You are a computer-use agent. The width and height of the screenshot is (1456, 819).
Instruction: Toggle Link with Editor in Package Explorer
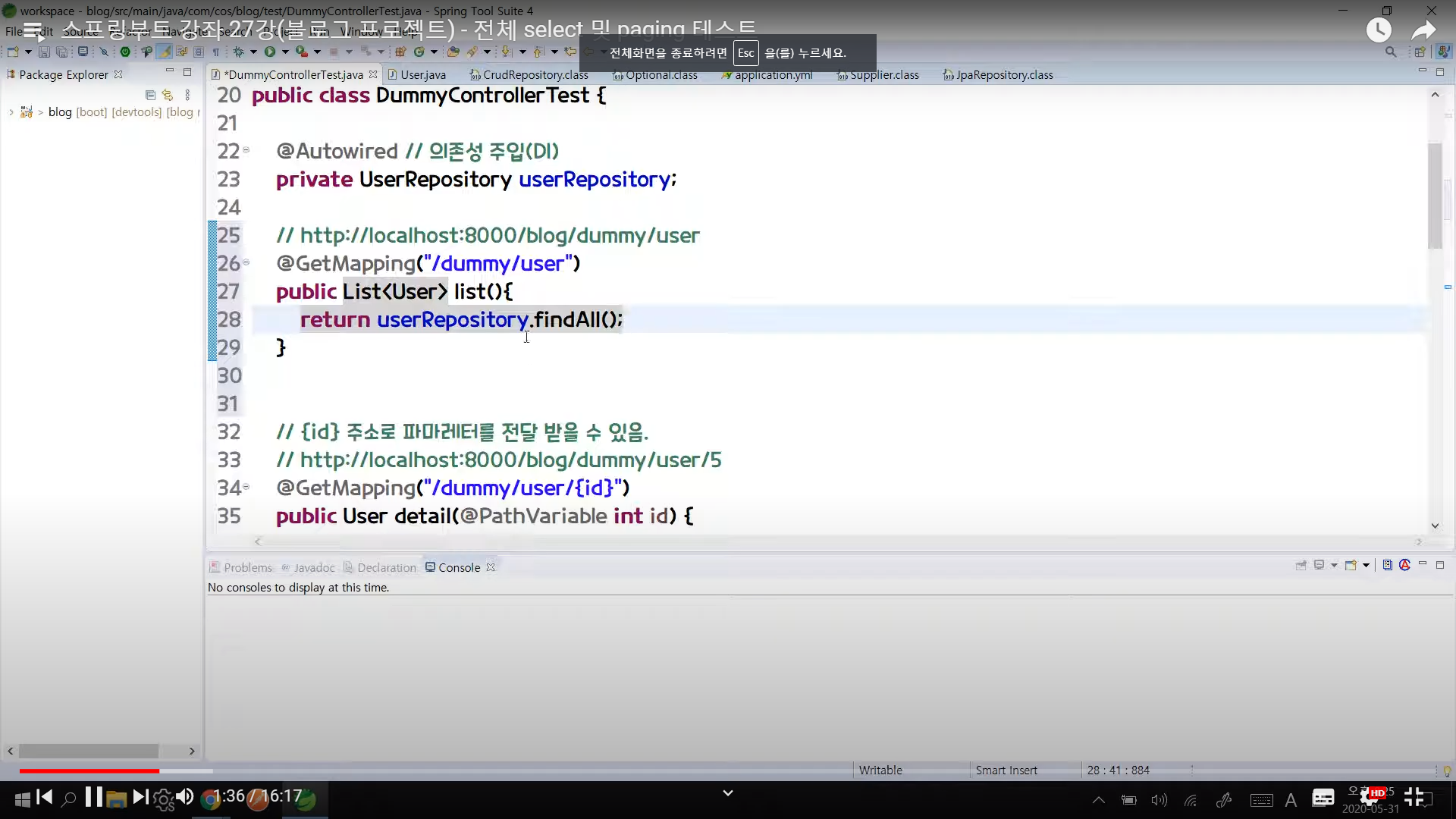168,95
